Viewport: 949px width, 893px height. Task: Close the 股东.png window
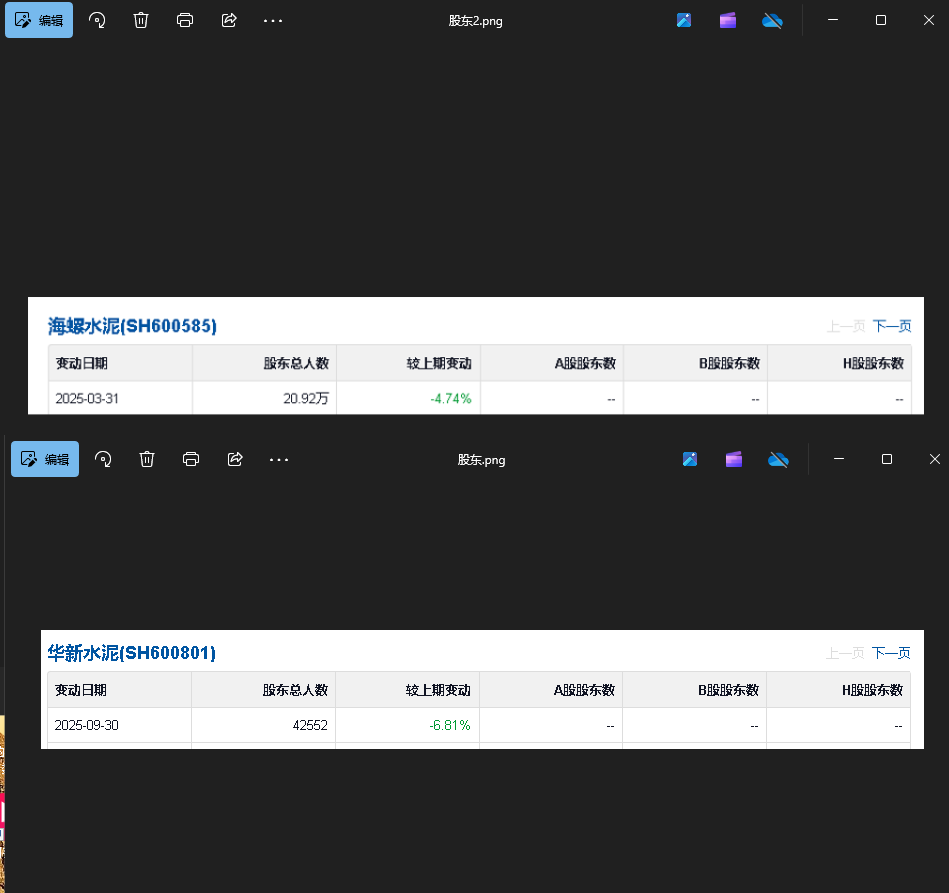tap(934, 459)
